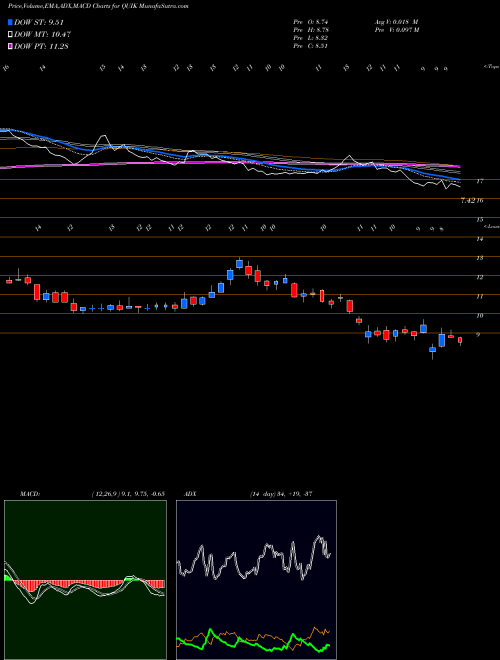Open the dark blue ADX indicator chart panel

256,580
